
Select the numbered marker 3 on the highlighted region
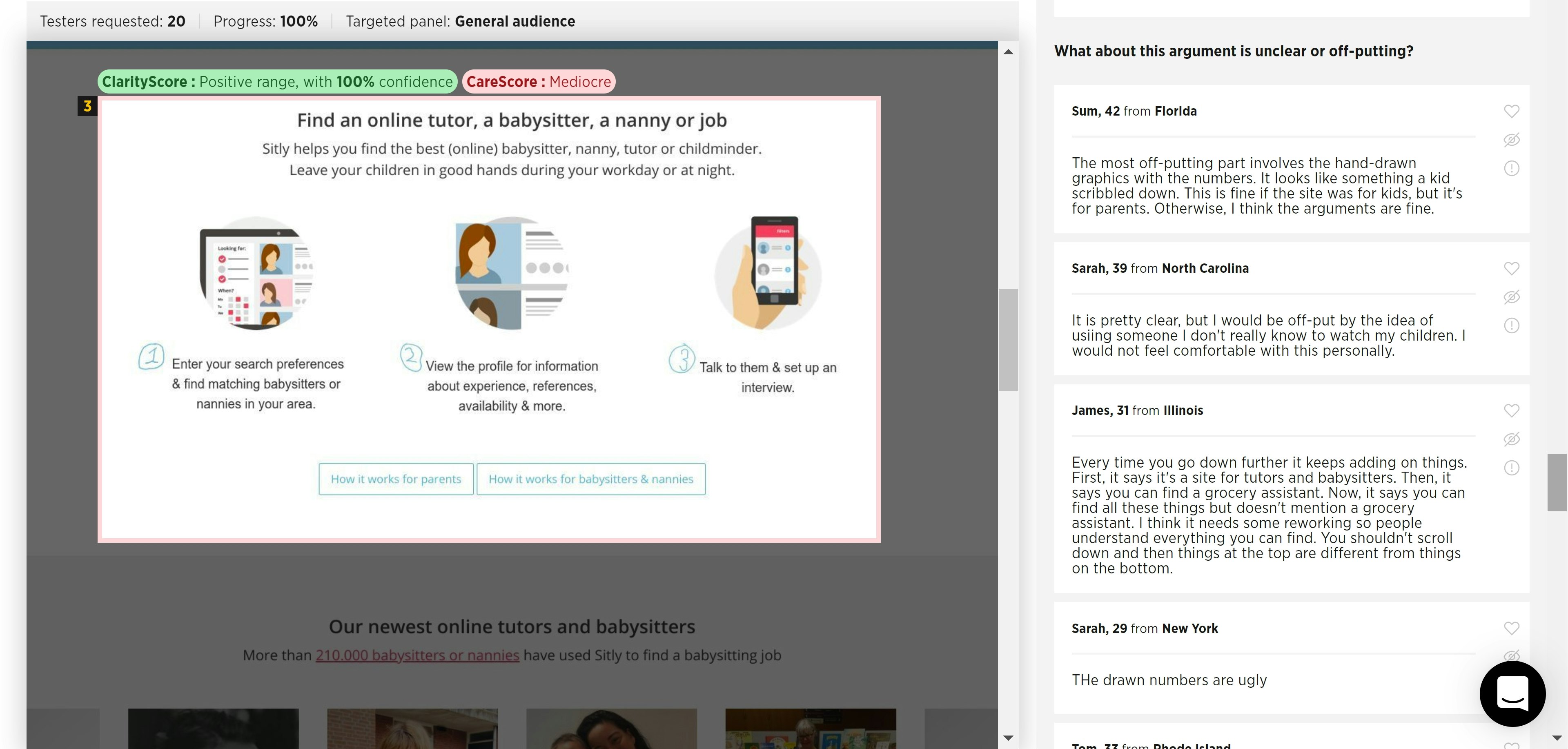tap(88, 106)
